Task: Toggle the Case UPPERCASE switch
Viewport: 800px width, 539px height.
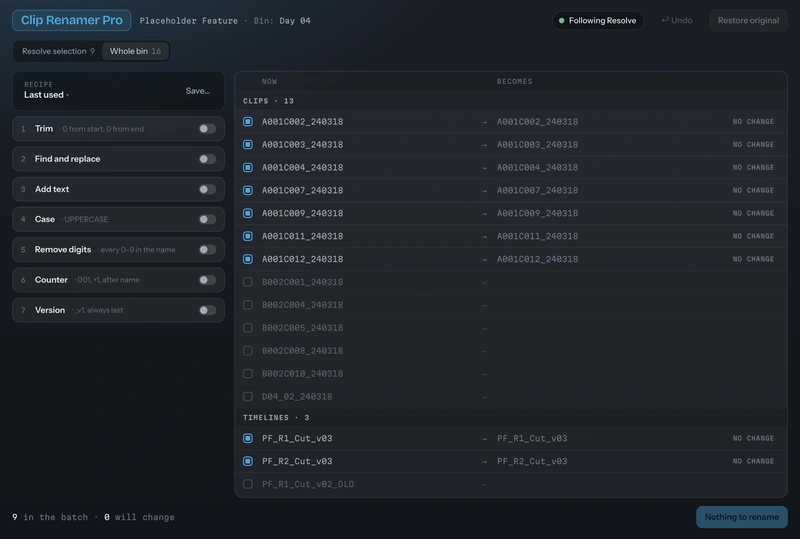Action: tap(207, 219)
